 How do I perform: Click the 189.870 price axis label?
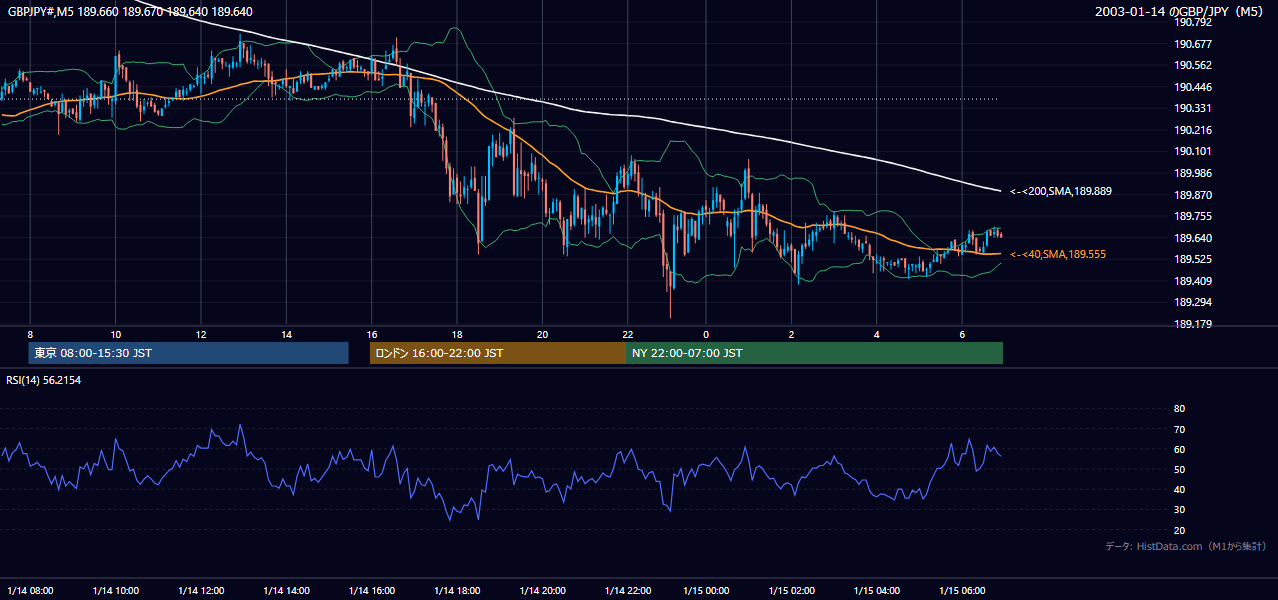1192,195
